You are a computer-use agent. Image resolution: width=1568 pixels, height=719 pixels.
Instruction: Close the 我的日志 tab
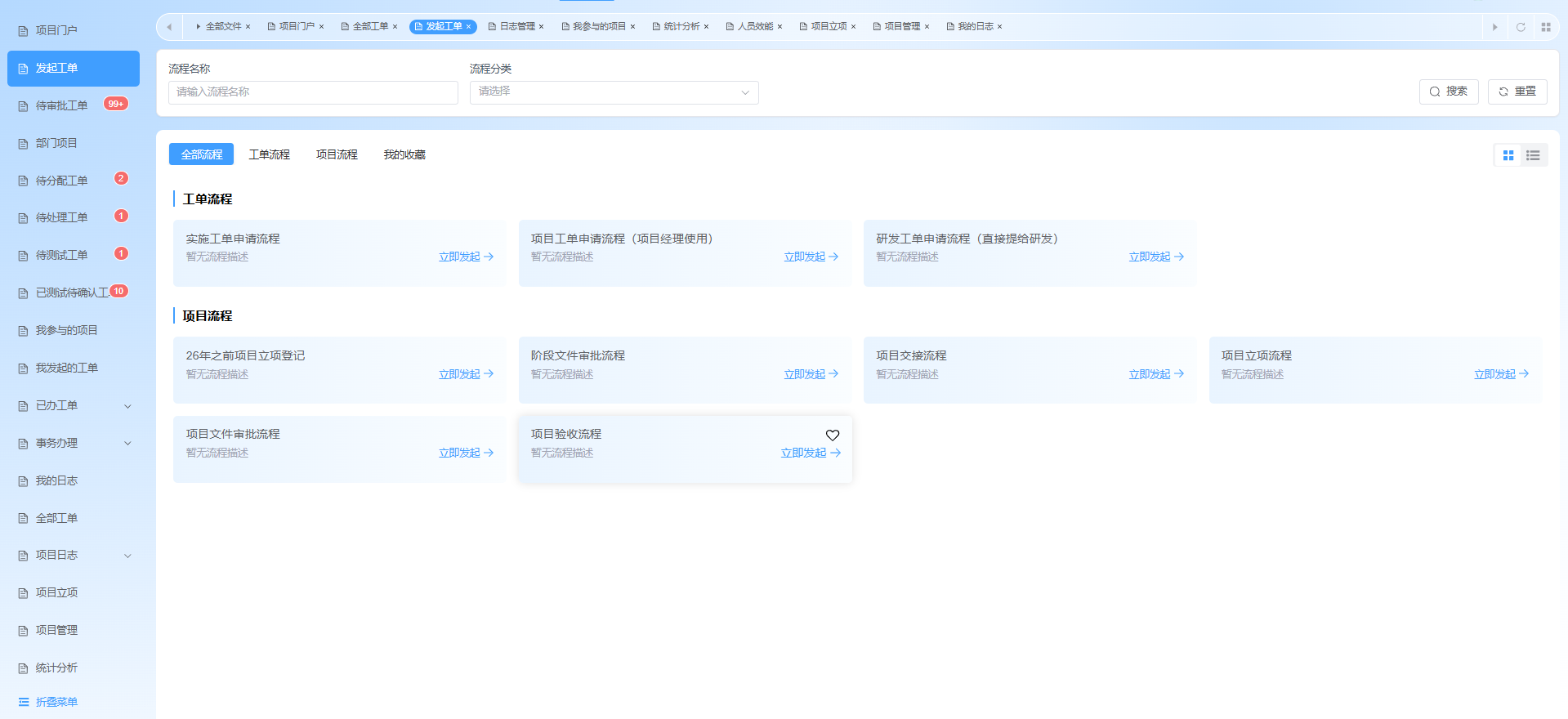999,27
